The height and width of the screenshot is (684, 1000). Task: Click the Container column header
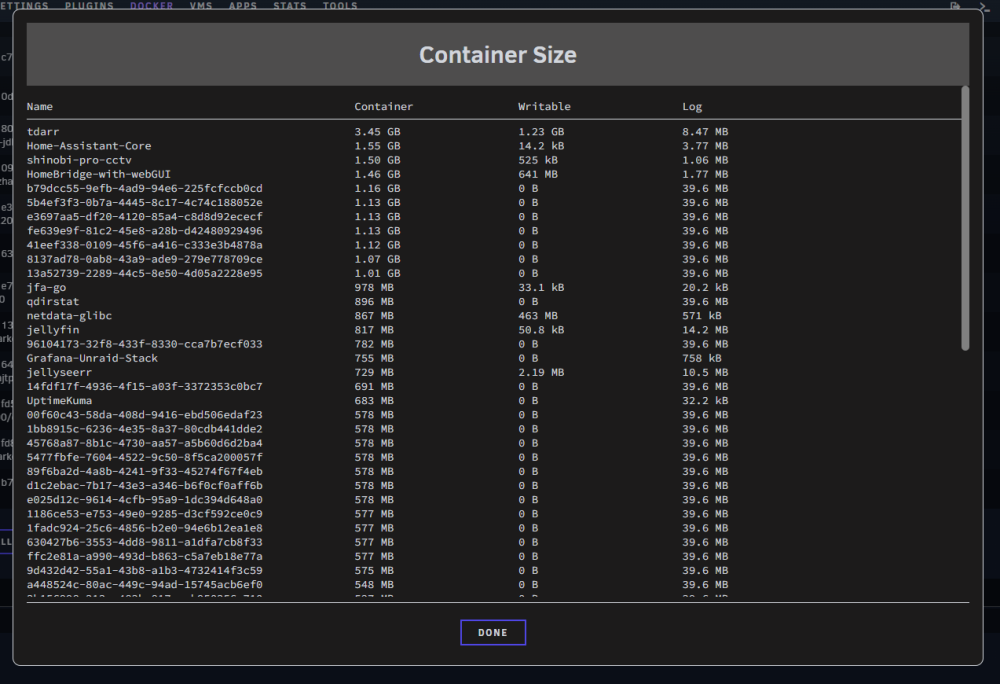tap(383, 106)
